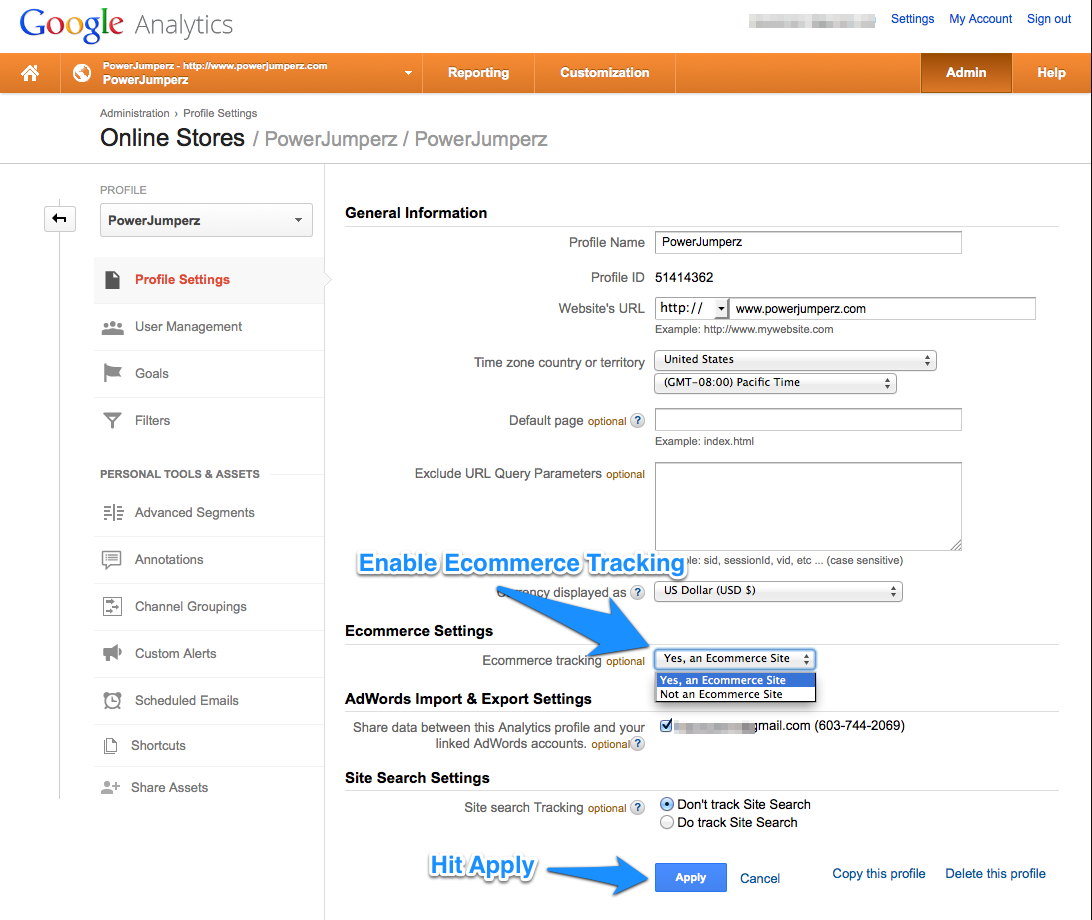Click the Administration breadcrumb link
Screen dimensions: 1092x920
click(134, 114)
